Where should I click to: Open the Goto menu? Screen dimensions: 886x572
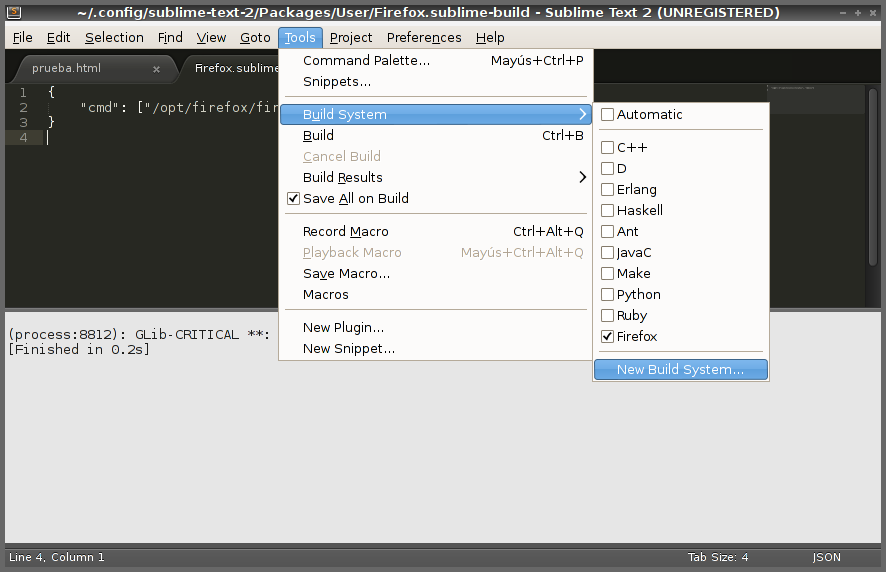tap(255, 37)
